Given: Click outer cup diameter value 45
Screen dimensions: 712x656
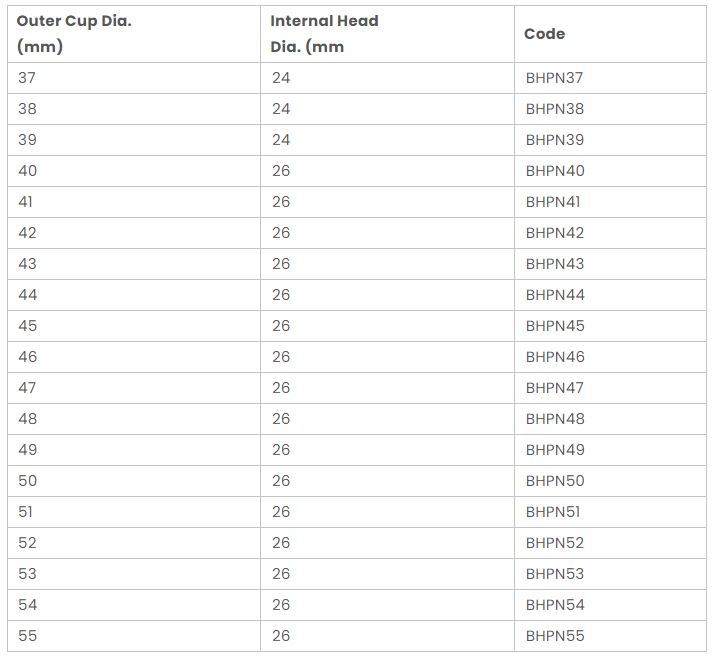Looking at the screenshot, I should (27, 326).
